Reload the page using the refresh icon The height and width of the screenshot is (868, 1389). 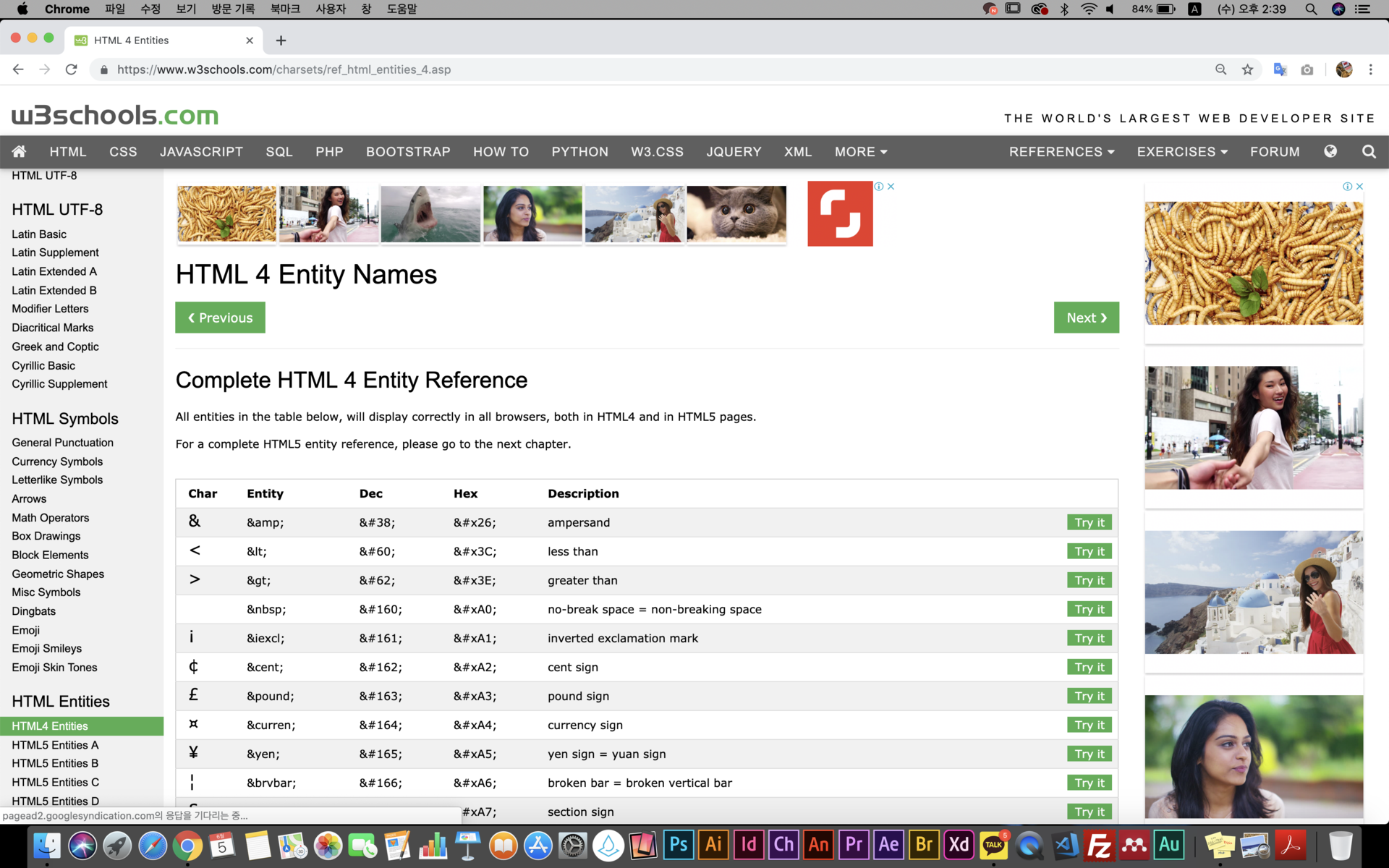click(x=71, y=69)
